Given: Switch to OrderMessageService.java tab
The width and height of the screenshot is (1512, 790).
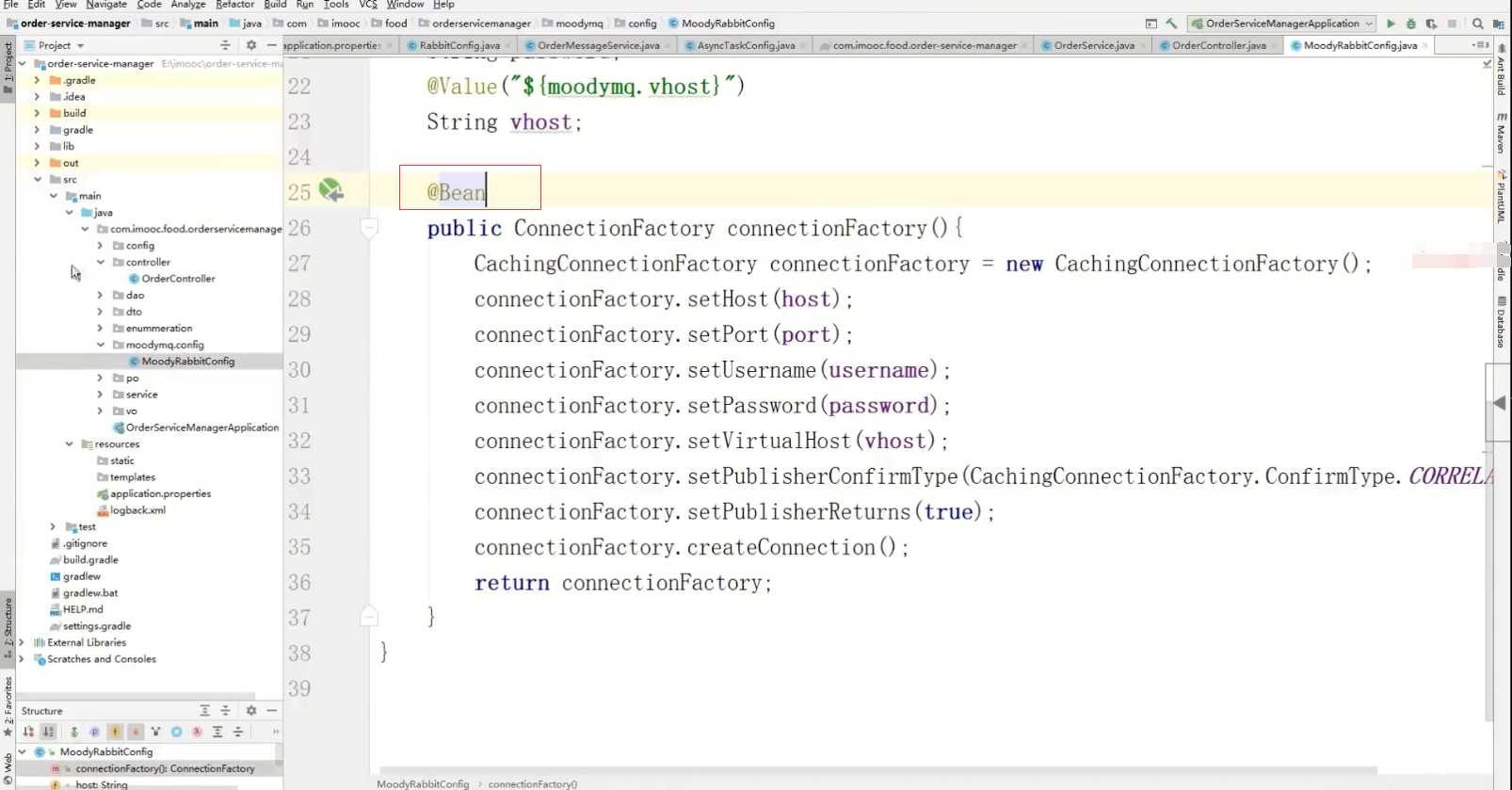Looking at the screenshot, I should [598, 45].
